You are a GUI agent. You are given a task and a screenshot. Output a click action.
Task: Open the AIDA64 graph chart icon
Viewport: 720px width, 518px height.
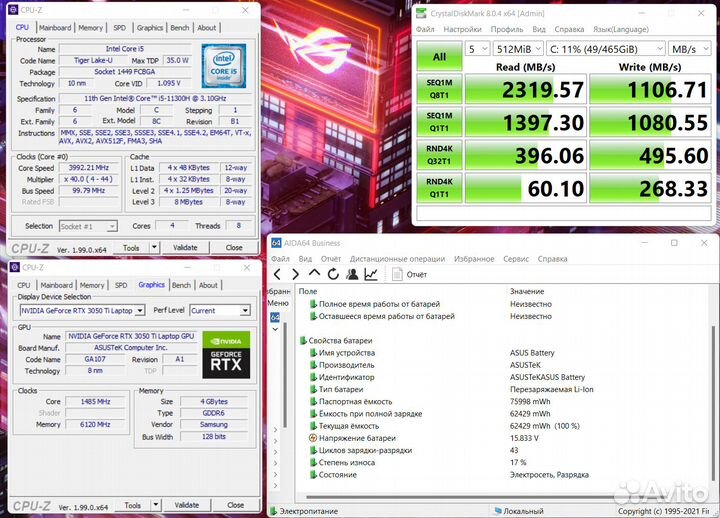tap(371, 274)
